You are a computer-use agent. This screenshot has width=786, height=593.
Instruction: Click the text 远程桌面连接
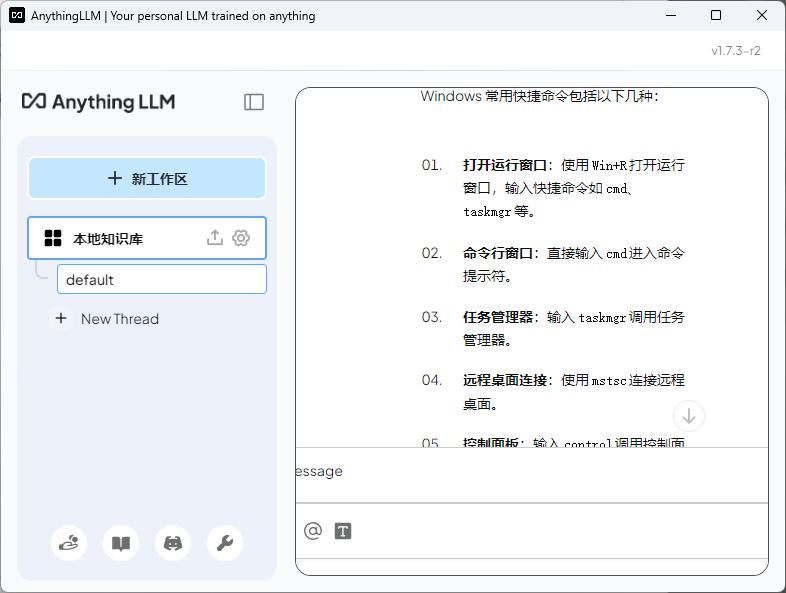pyautogui.click(x=504, y=380)
